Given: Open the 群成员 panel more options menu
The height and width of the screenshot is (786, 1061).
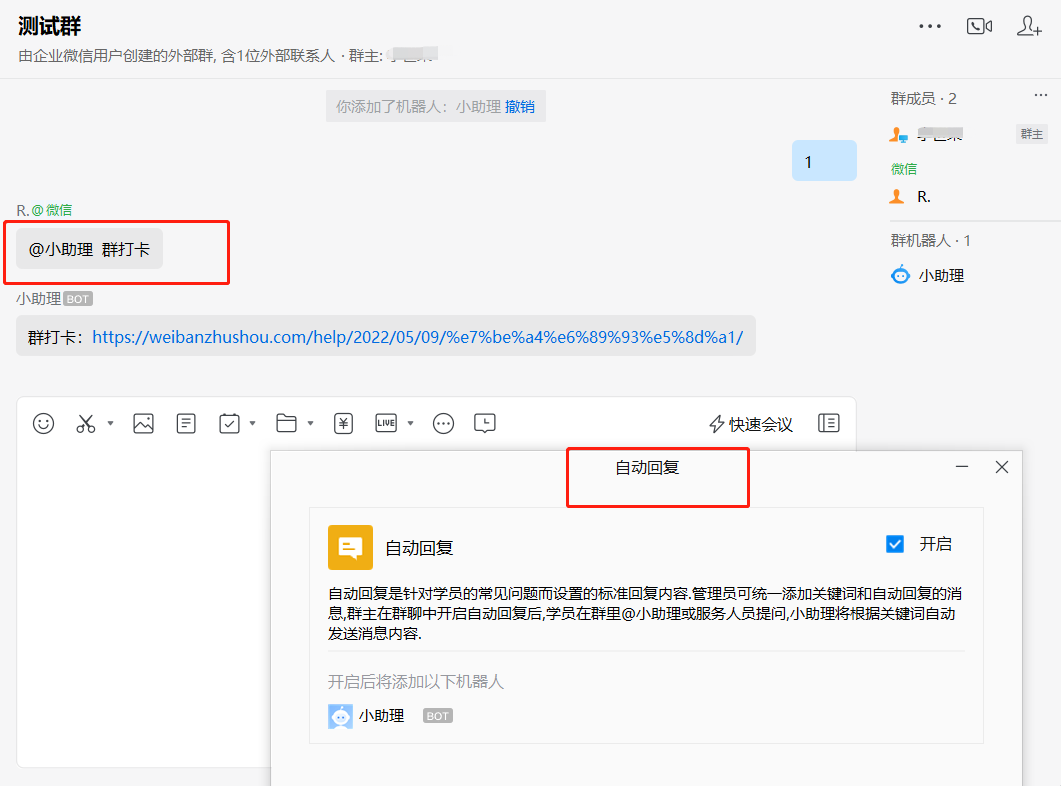Looking at the screenshot, I should pyautogui.click(x=1040, y=96).
